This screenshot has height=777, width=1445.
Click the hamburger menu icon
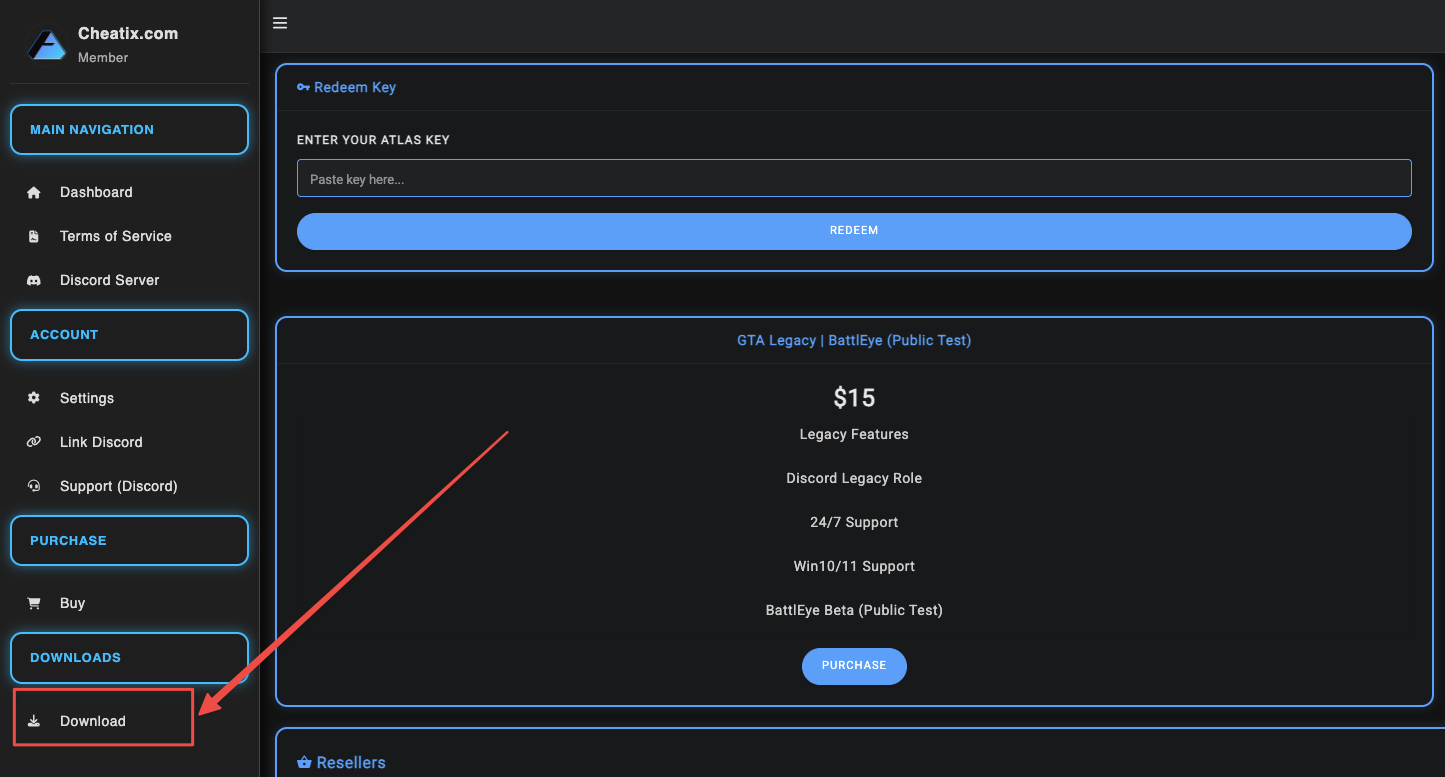point(280,23)
